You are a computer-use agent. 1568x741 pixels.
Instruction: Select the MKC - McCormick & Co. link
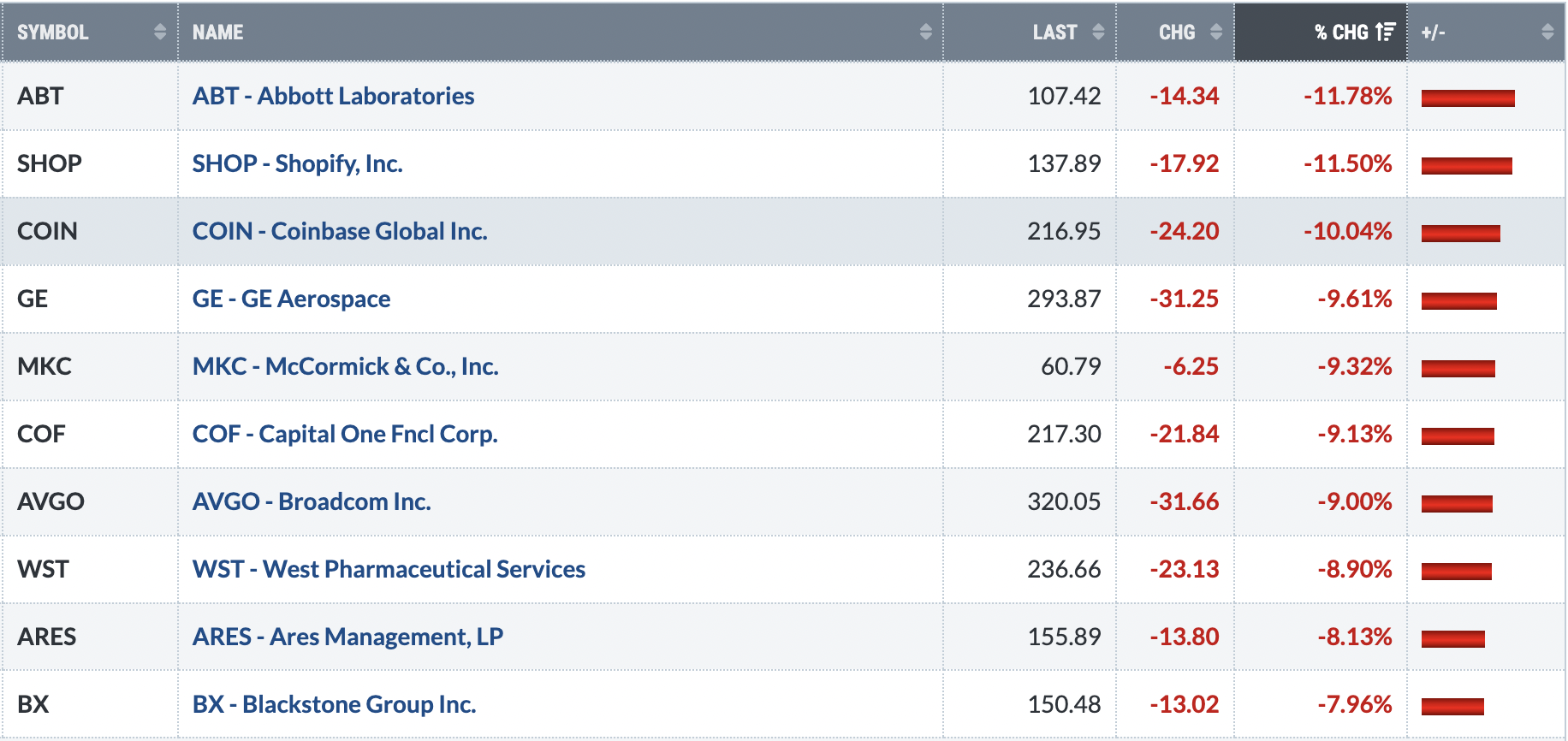click(x=345, y=366)
